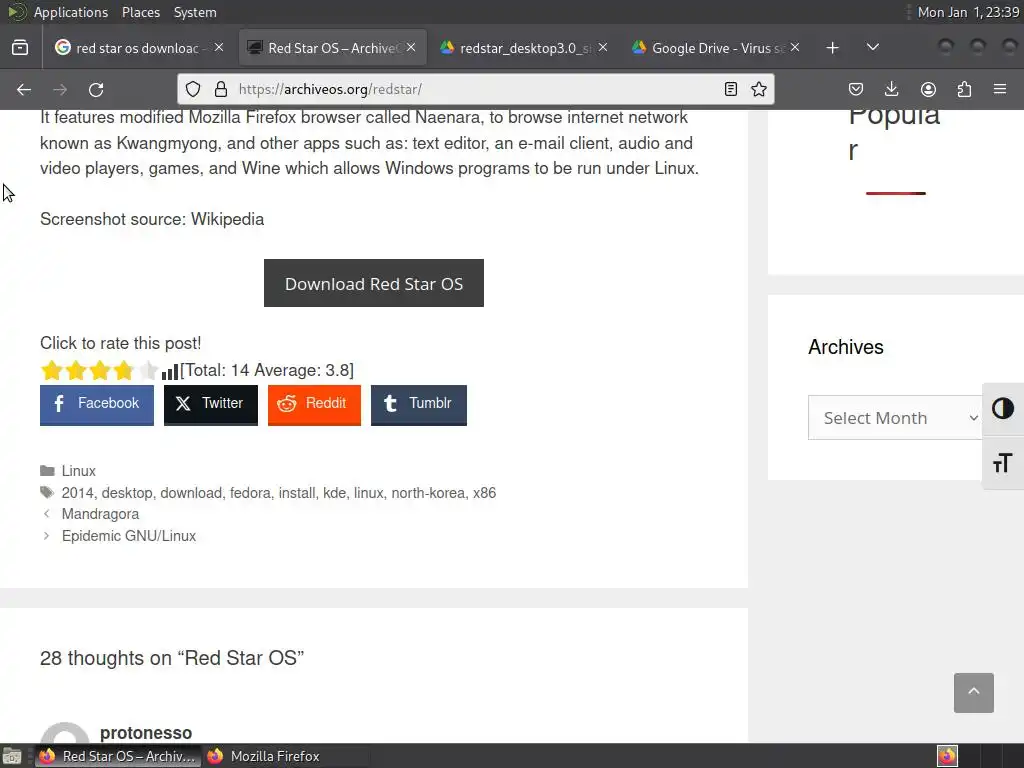Toggle high contrast accessibility button
Viewport: 1024px width, 768px height.
point(1002,409)
